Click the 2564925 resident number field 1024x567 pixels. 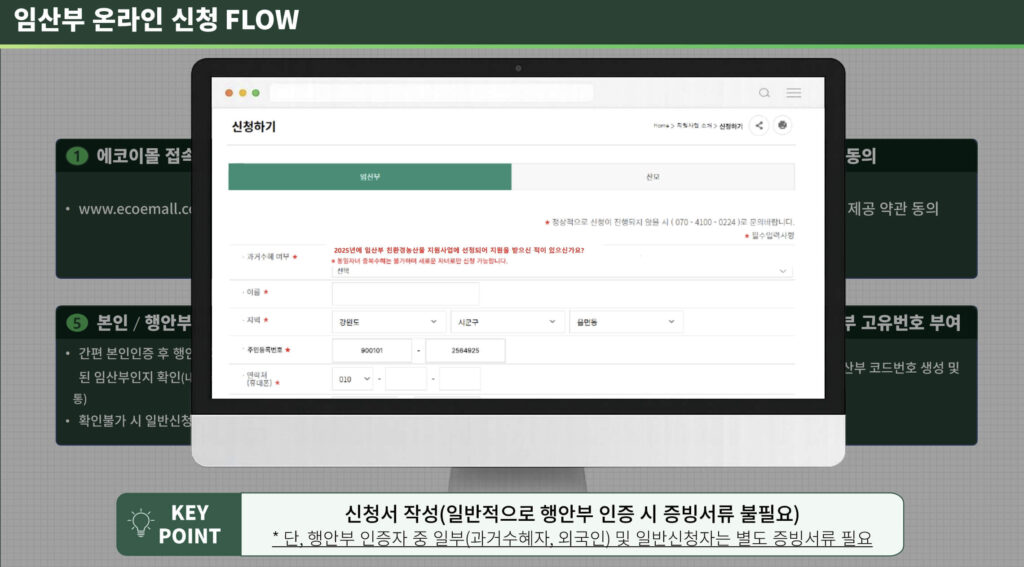coord(465,351)
